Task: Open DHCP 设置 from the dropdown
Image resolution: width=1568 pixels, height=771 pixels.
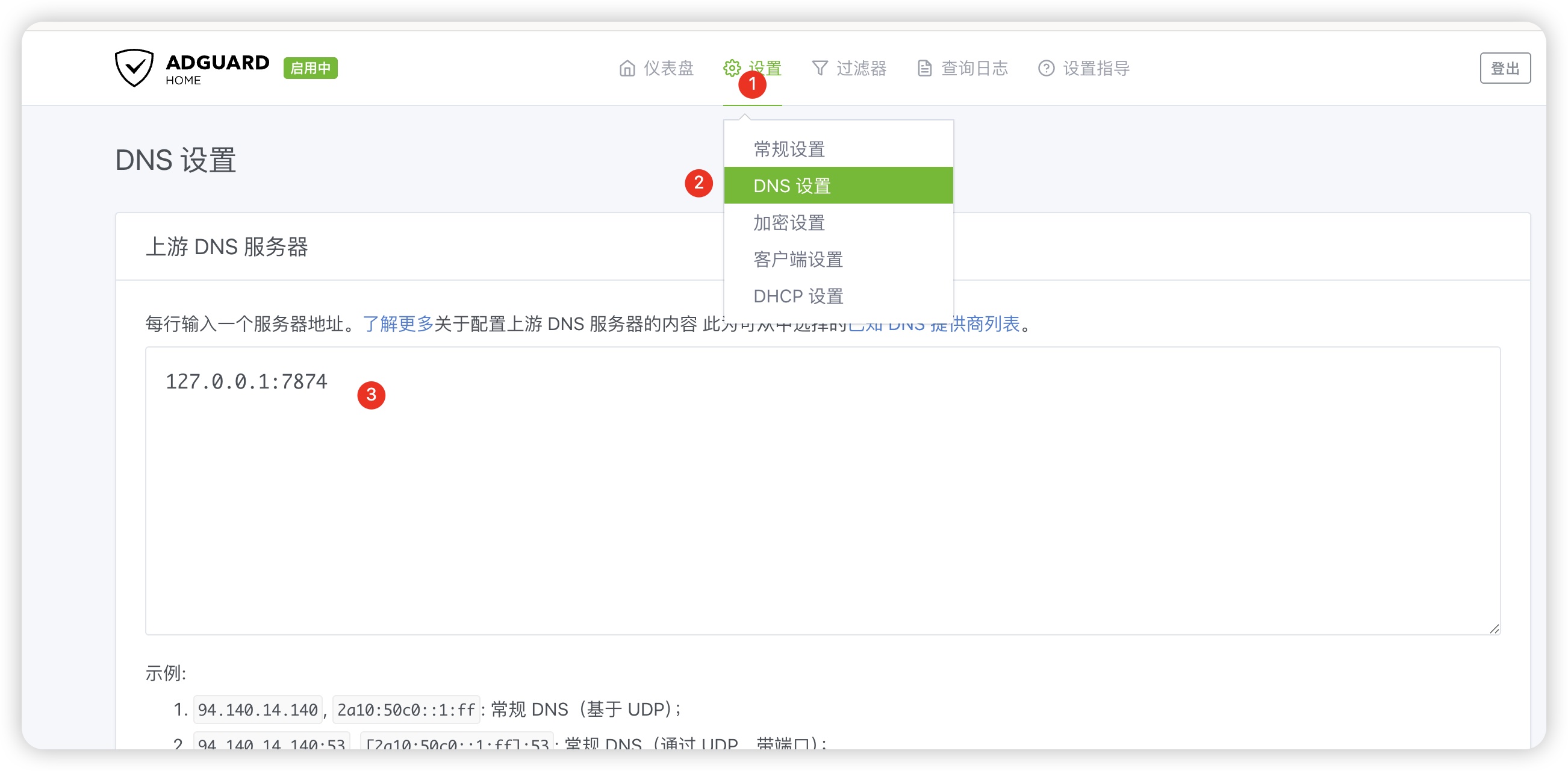Action: pos(797,296)
